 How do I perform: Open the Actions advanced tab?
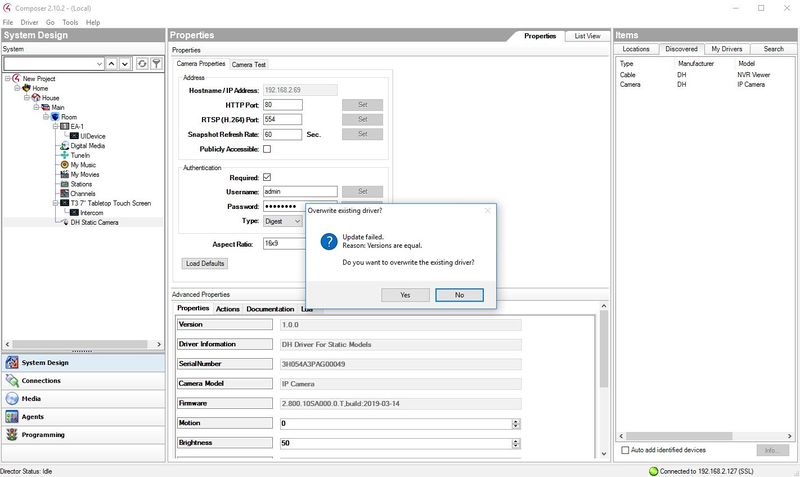click(228, 309)
